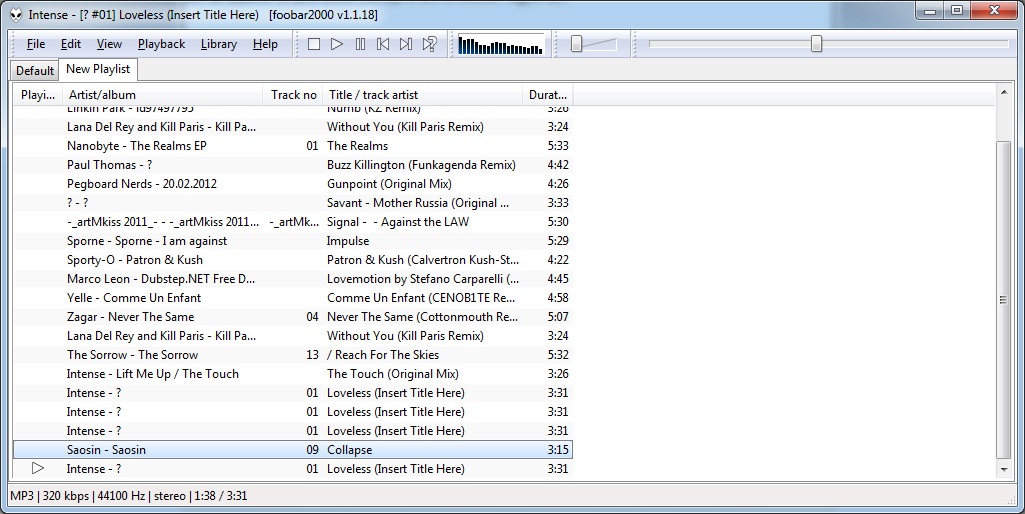Open the Library menu

(x=218, y=44)
